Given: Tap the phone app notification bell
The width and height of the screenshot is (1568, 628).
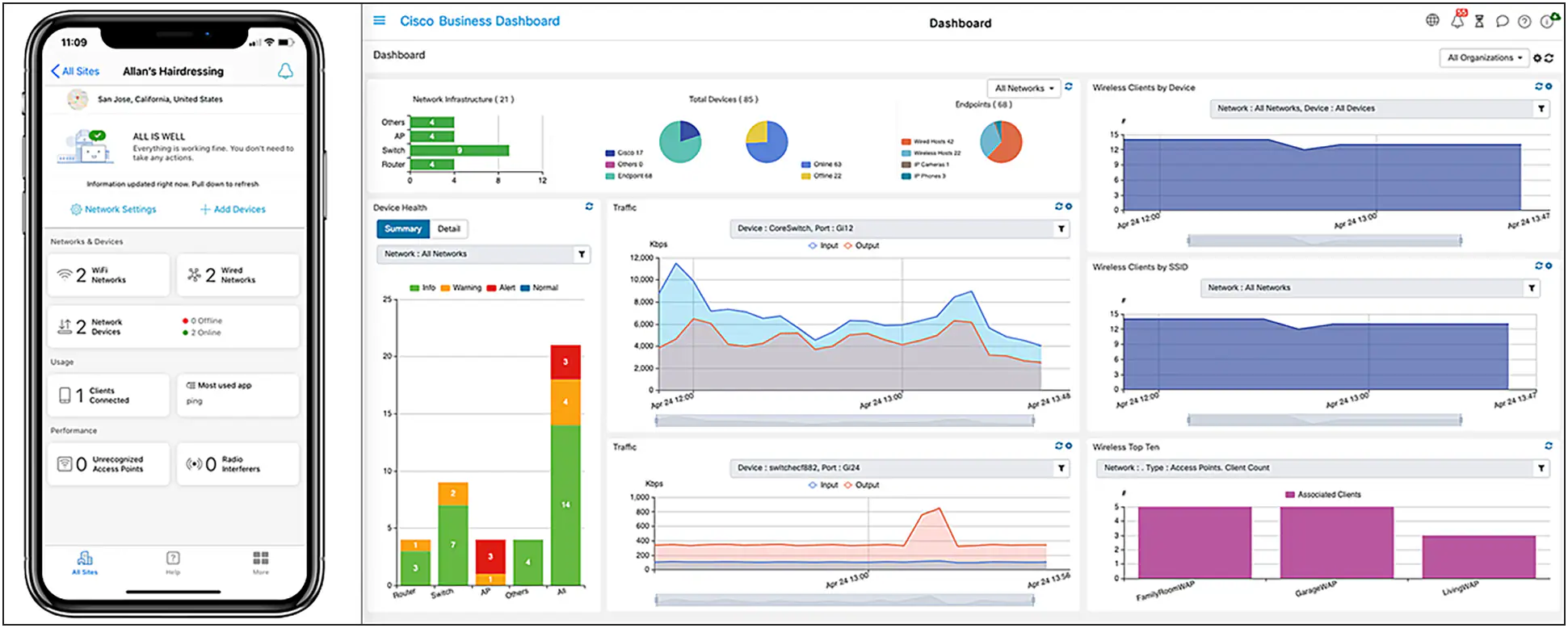Looking at the screenshot, I should point(285,71).
